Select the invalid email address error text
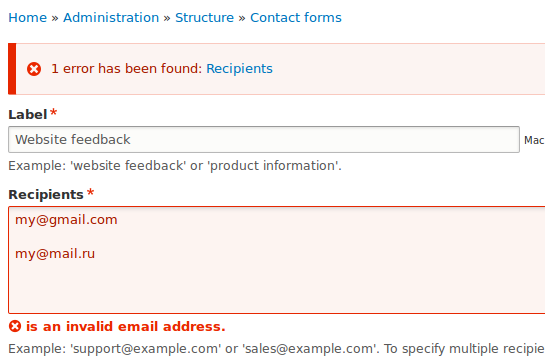This screenshot has height=364, width=545. [x=126, y=326]
